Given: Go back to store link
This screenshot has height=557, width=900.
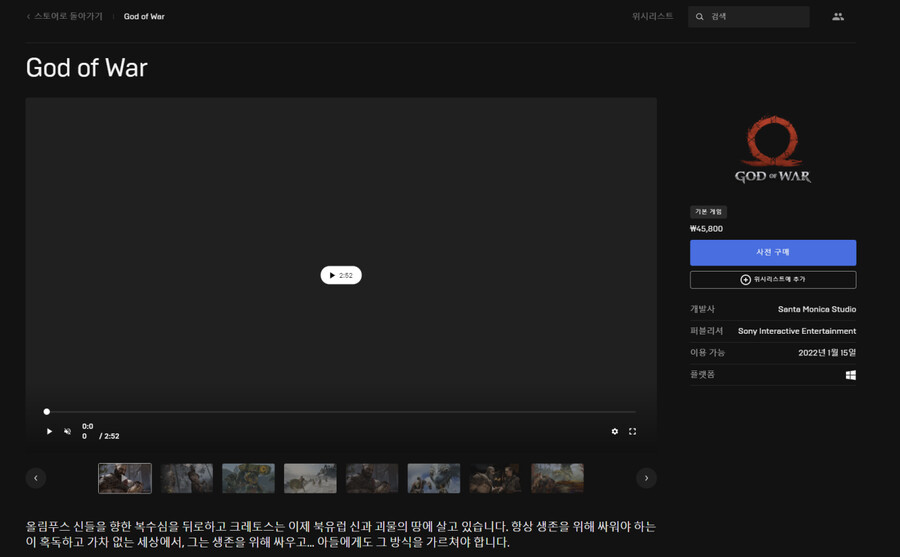Looking at the screenshot, I should (x=65, y=16).
